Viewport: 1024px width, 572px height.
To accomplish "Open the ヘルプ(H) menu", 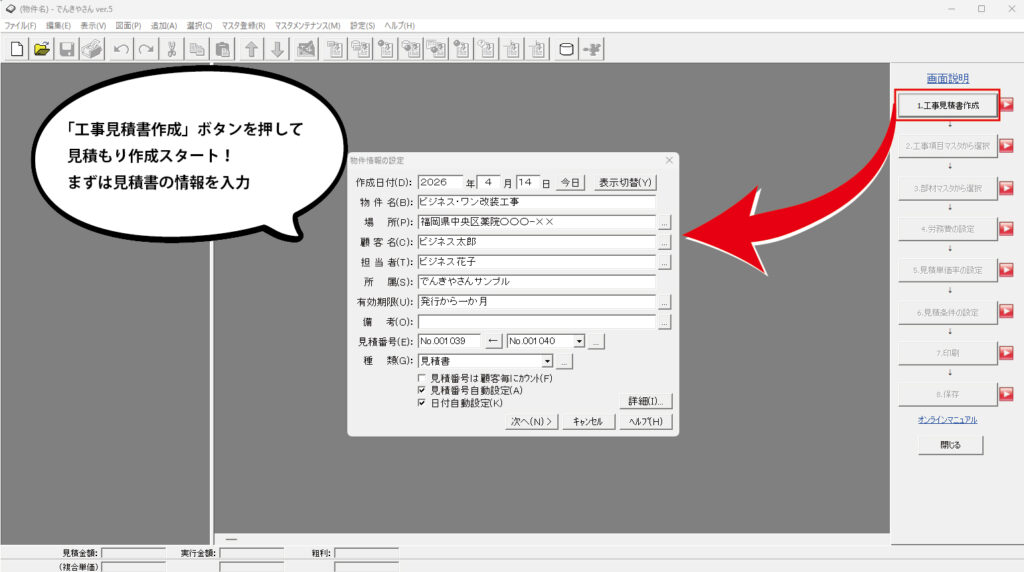I will click(x=399, y=25).
